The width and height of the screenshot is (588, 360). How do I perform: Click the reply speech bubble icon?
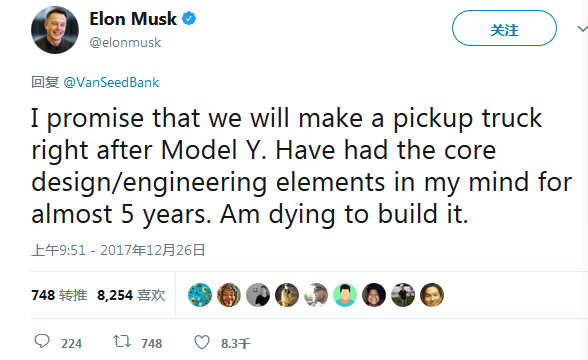click(x=42, y=341)
